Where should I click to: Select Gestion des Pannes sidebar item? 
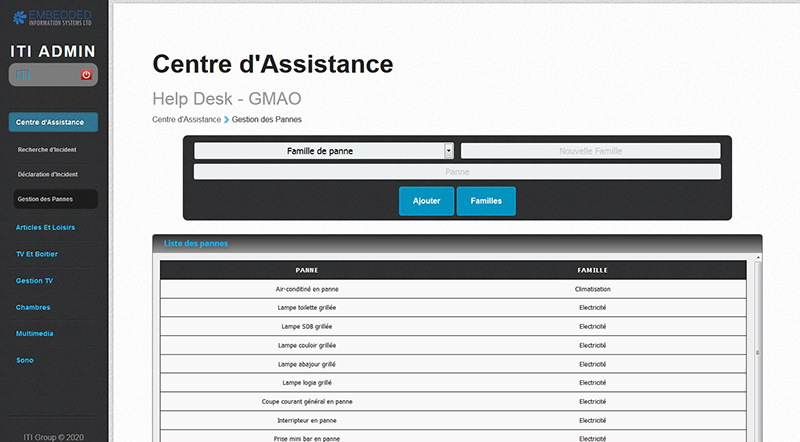click(46, 199)
